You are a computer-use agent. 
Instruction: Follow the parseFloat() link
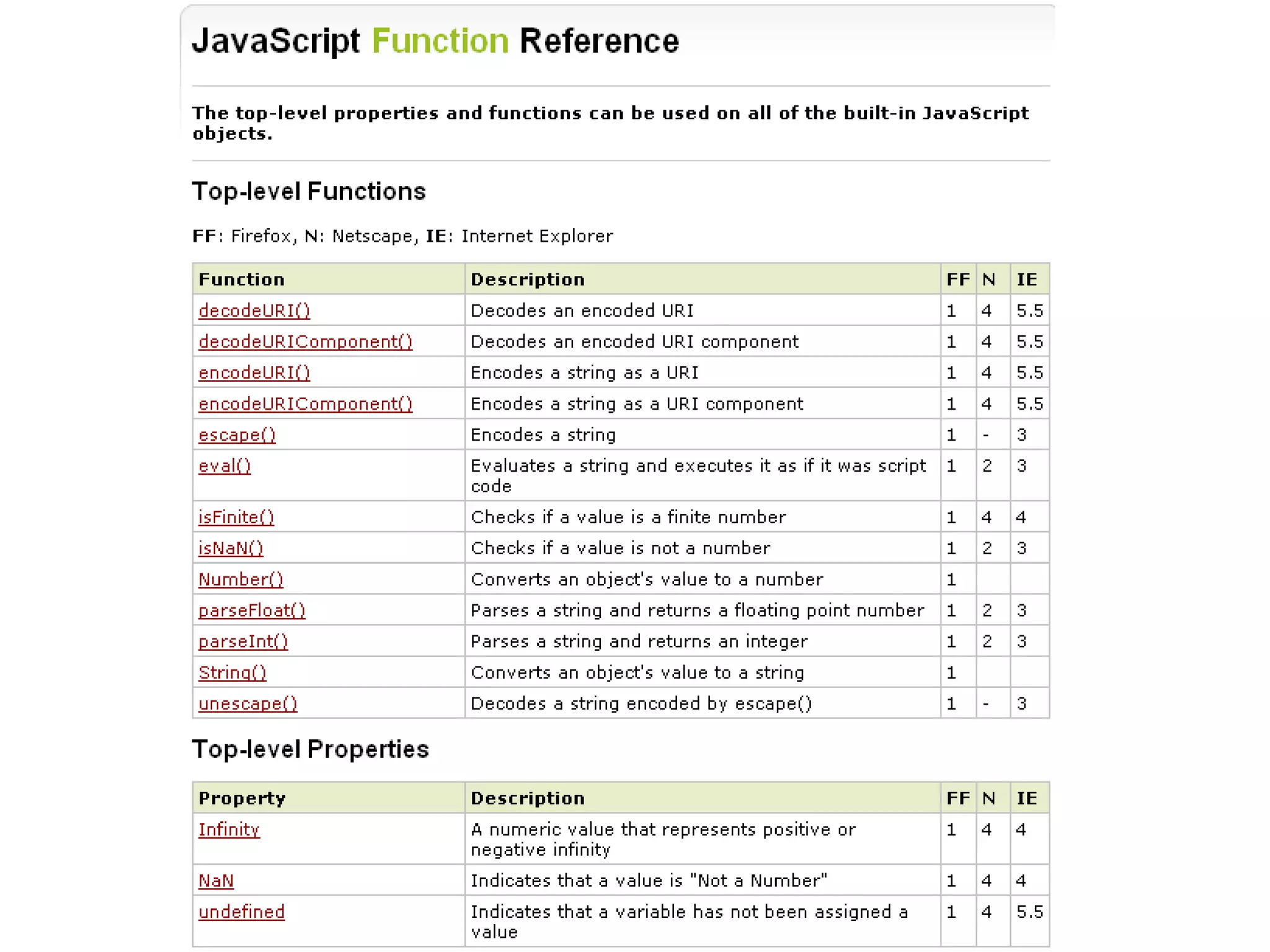point(252,610)
